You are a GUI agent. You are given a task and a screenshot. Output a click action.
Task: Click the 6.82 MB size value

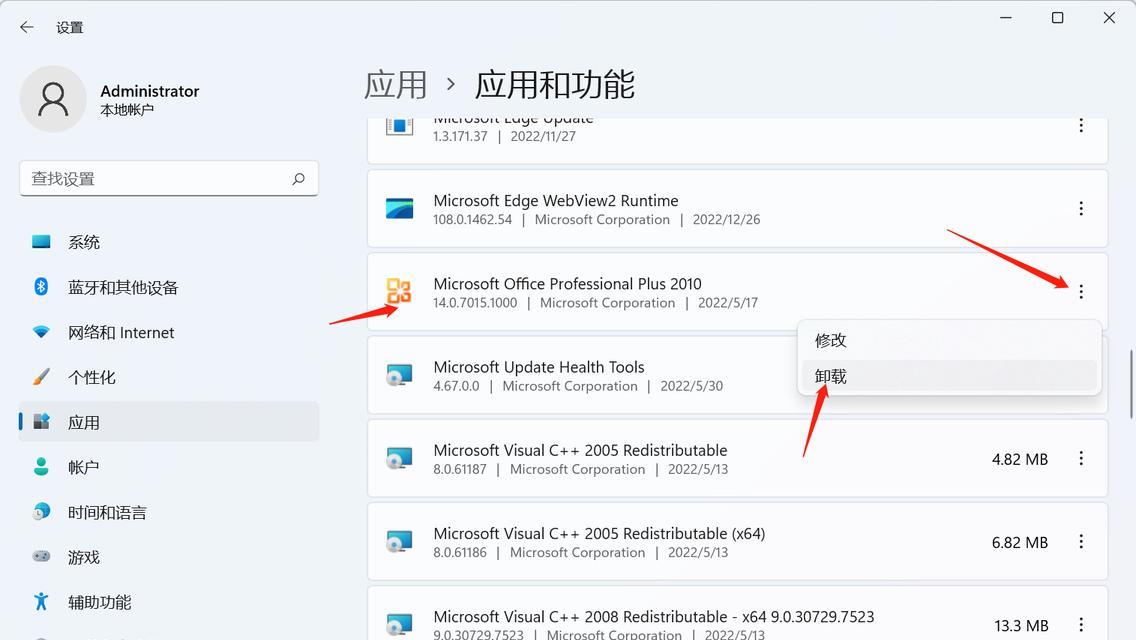[1020, 542]
